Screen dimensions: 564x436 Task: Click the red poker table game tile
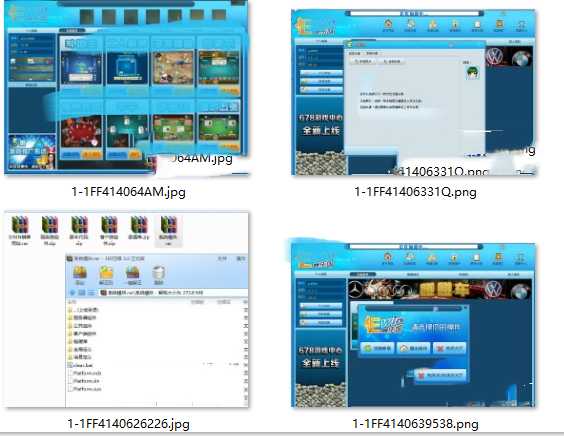tap(81, 132)
